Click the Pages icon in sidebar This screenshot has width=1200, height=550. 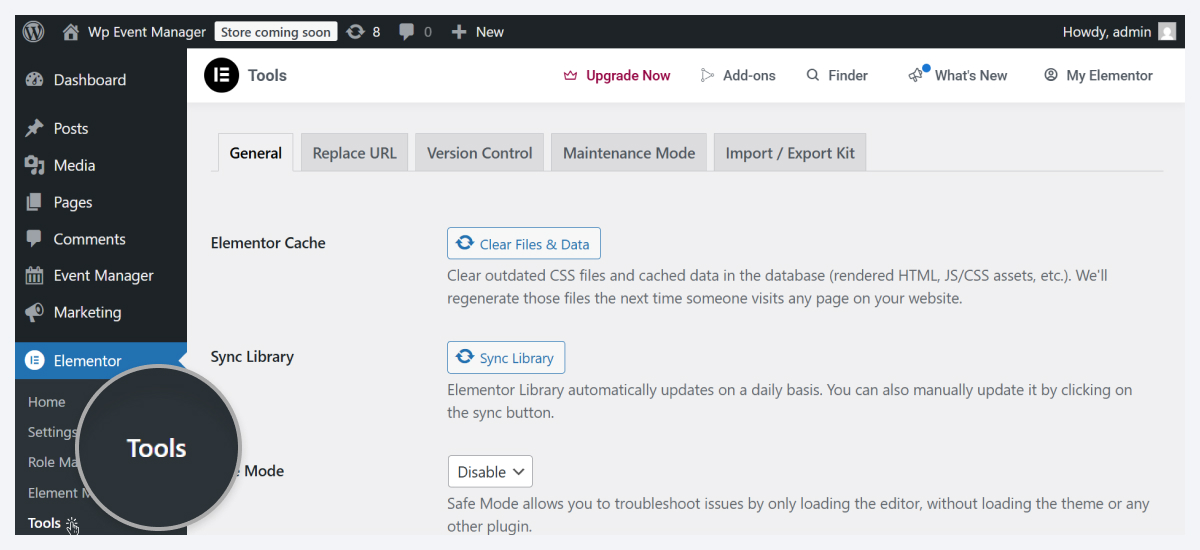[35, 202]
